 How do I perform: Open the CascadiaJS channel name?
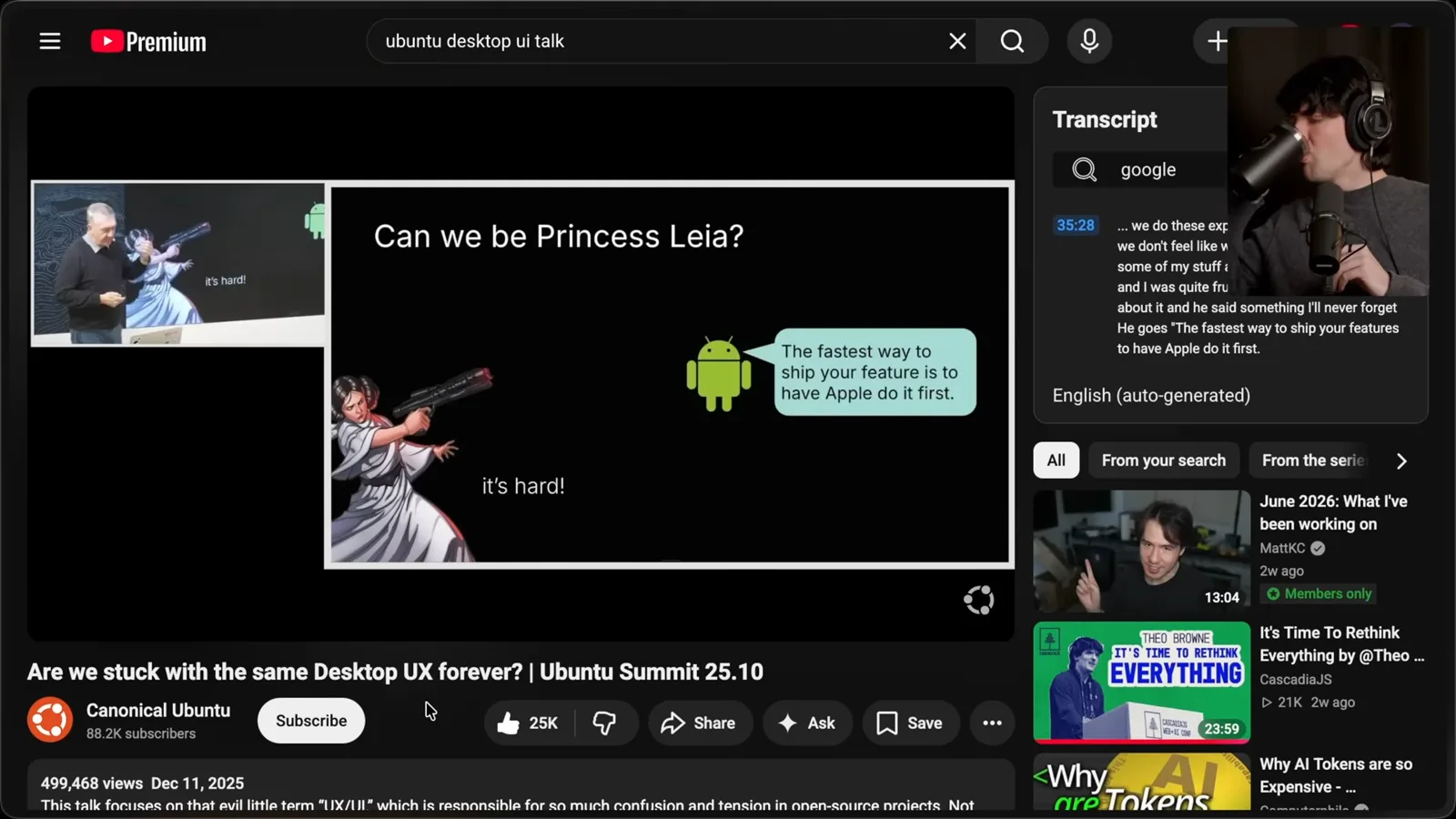click(1296, 679)
